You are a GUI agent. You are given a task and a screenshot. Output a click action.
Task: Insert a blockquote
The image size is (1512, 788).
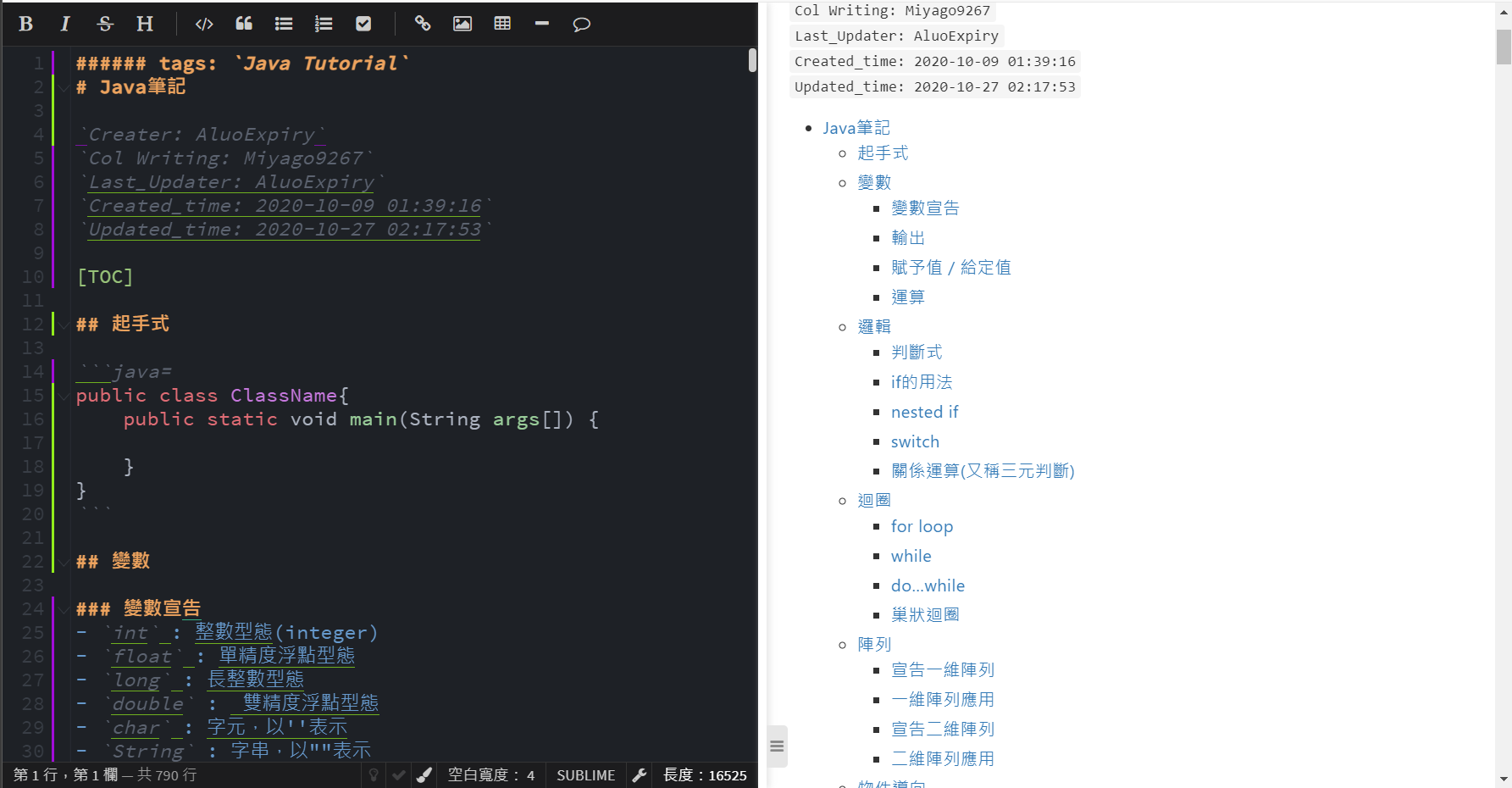pyautogui.click(x=244, y=24)
